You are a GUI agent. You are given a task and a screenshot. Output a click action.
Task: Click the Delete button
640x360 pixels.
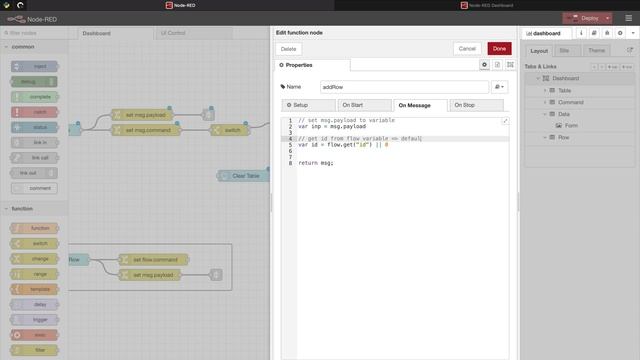(288, 49)
